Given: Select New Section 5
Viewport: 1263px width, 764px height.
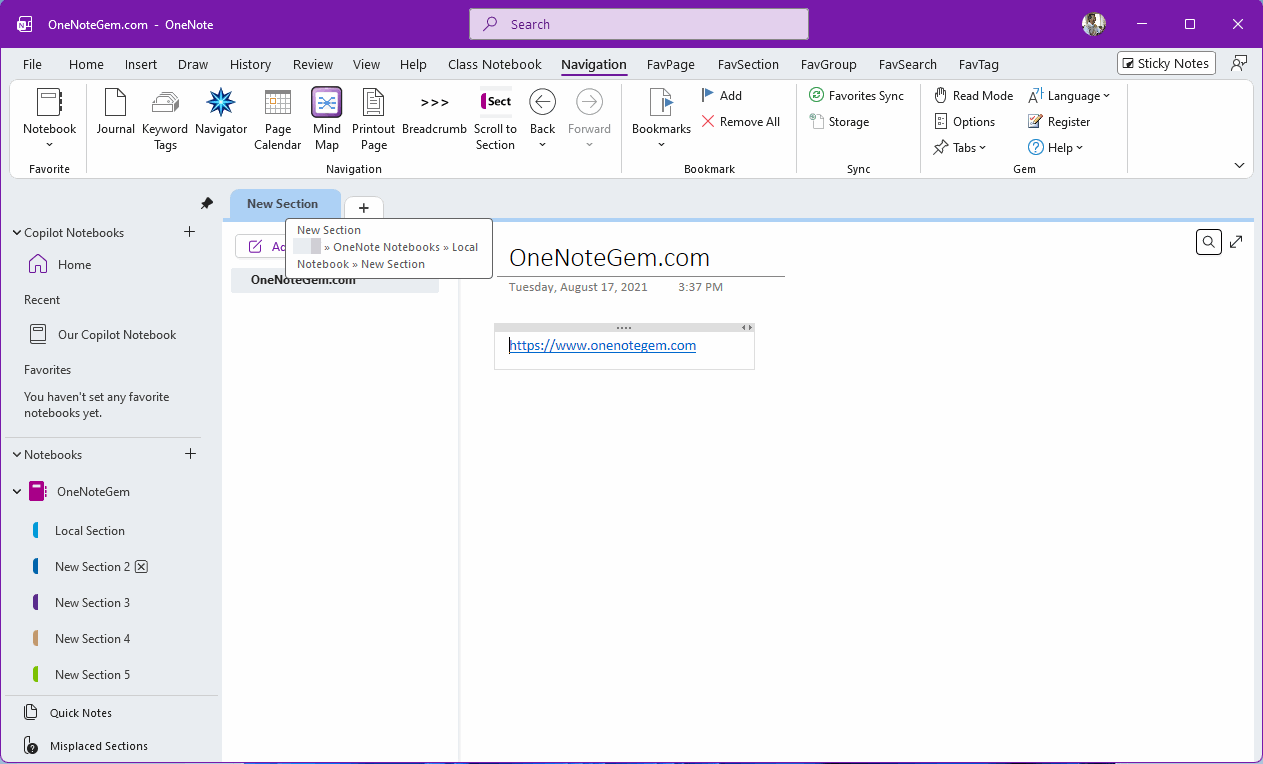Looking at the screenshot, I should pyautogui.click(x=92, y=675).
